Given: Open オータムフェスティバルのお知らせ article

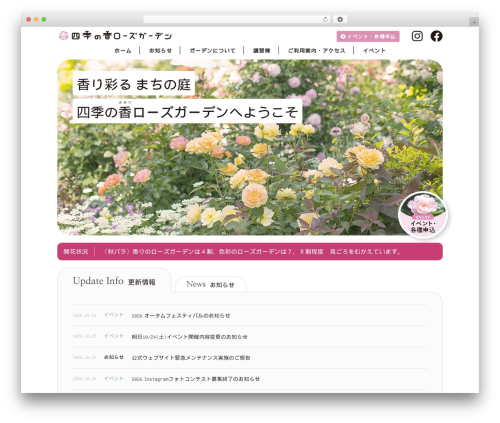Looking at the screenshot, I should (x=181, y=316).
